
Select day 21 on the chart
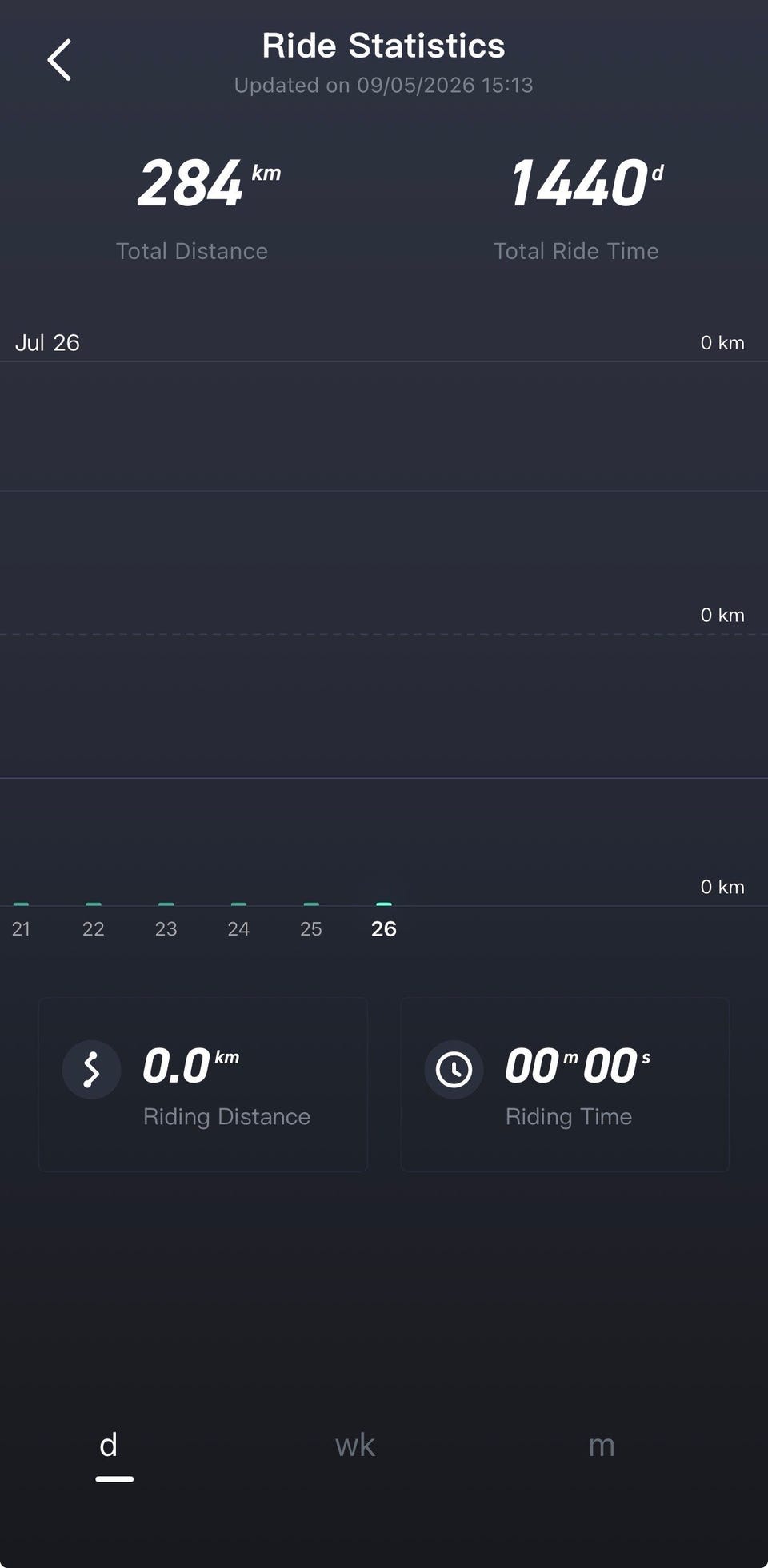point(21,928)
